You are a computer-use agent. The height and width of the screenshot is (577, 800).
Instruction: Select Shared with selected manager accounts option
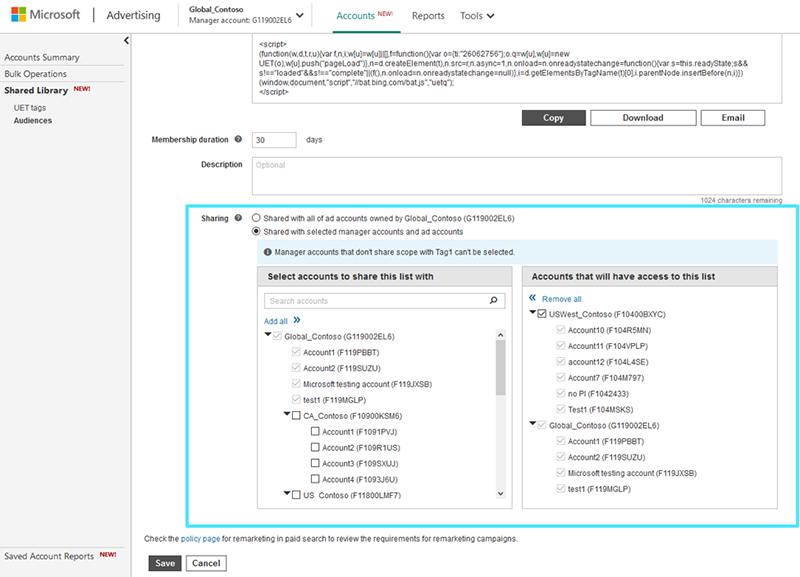pos(256,231)
